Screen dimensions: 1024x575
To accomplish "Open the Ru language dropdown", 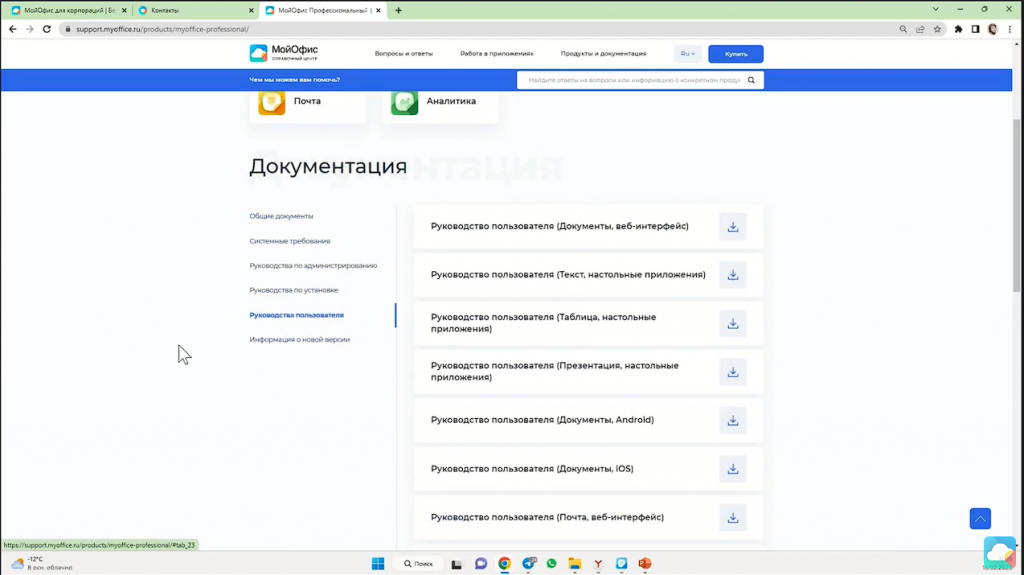I will click(688, 54).
